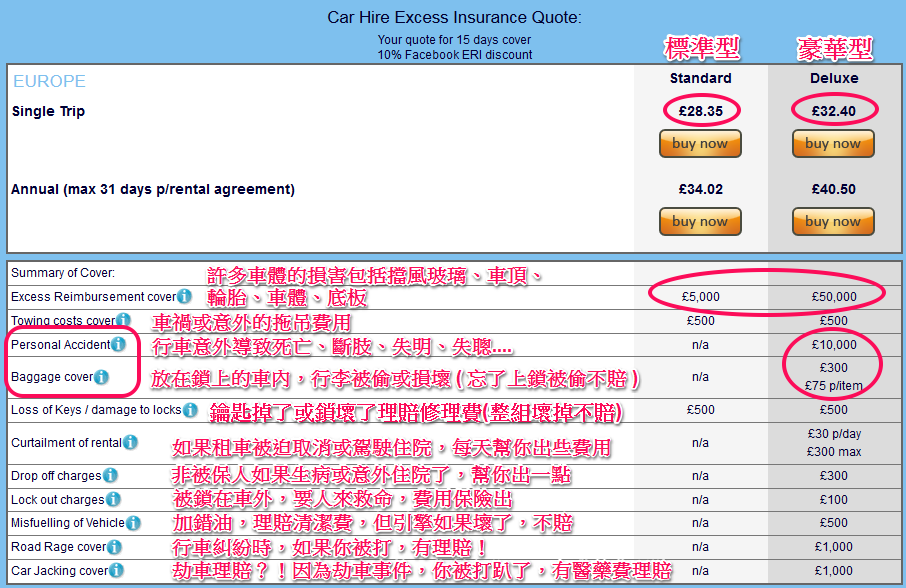Viewport: 906px width, 588px height.
Task: Show info for Curtailment of rental
Action: [x=130, y=442]
